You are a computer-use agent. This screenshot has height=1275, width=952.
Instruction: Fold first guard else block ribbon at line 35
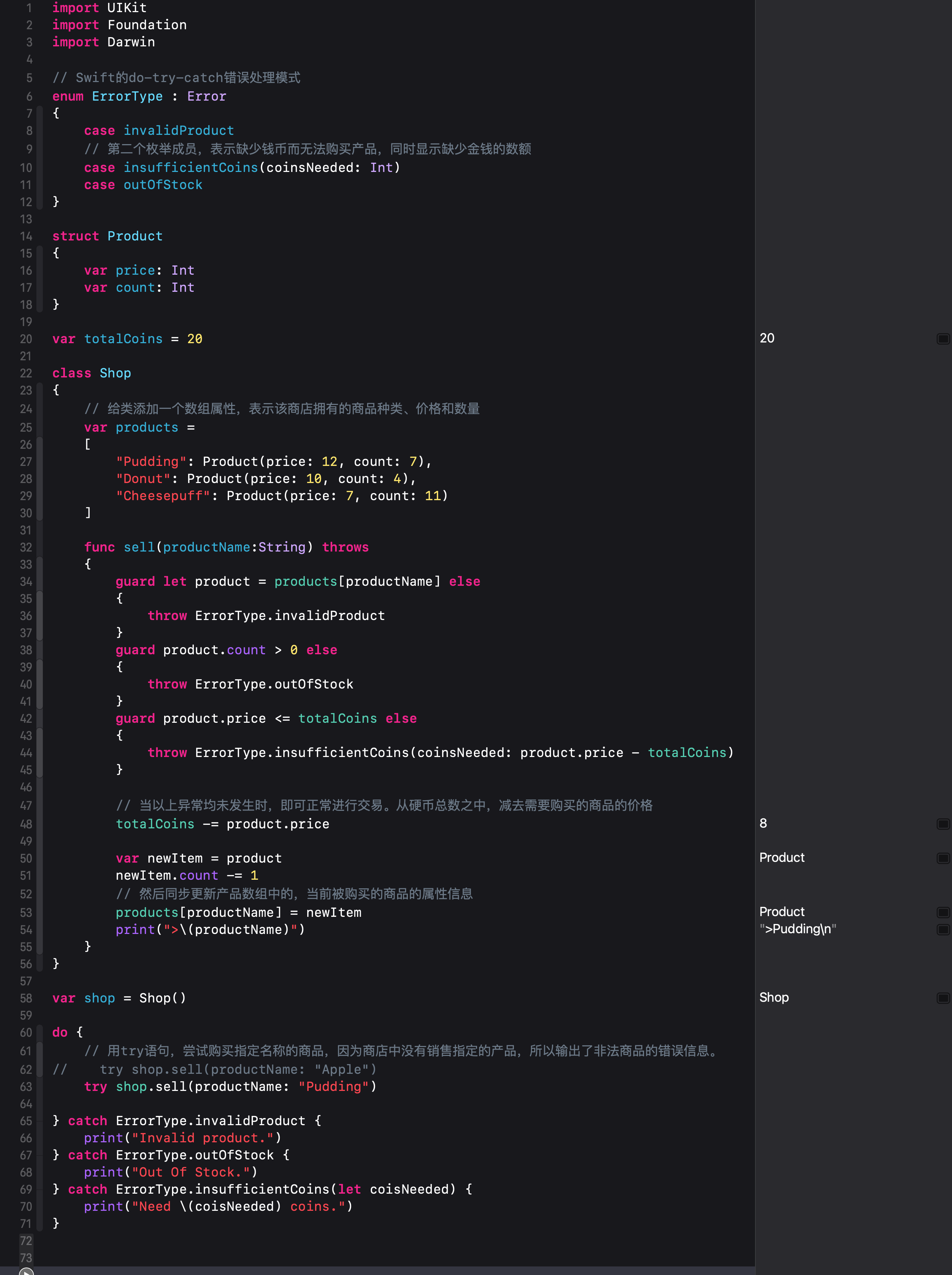pos(40,615)
